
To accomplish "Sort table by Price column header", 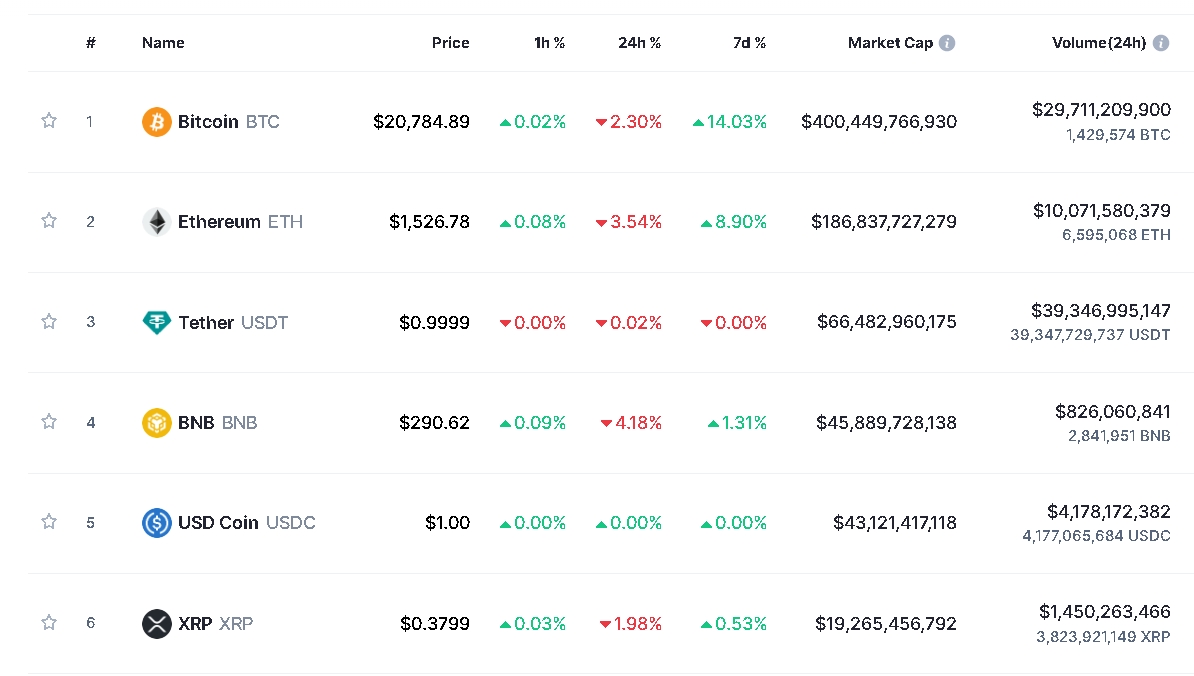I will [x=450, y=43].
